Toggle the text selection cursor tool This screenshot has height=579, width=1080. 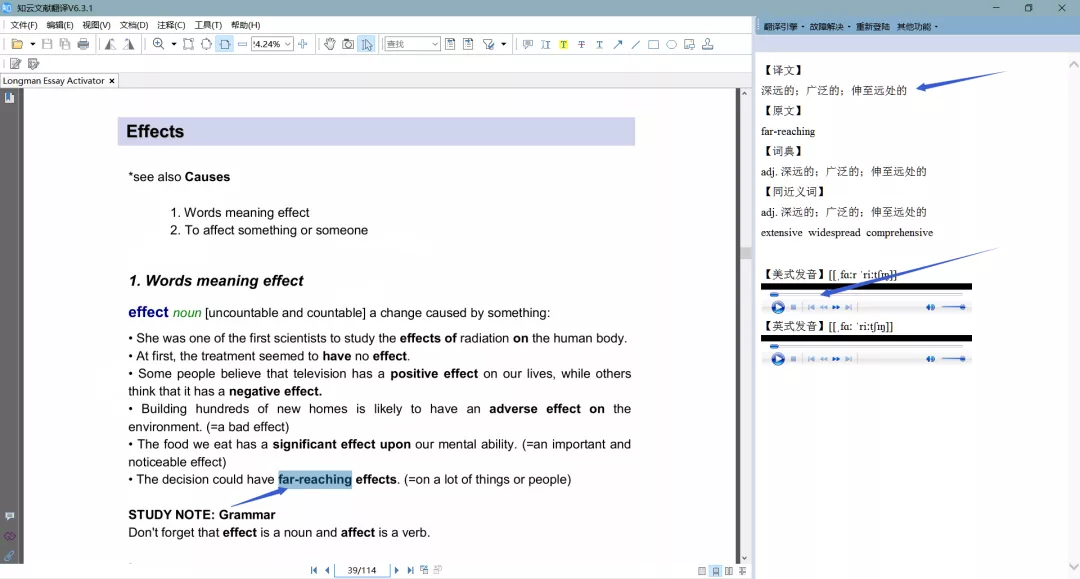pyautogui.click(x=367, y=44)
